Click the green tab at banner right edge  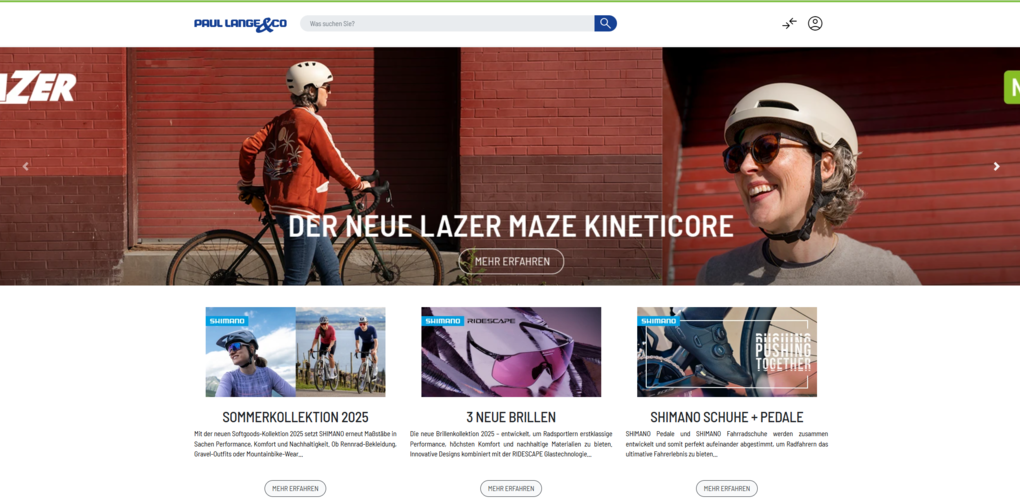[1012, 87]
